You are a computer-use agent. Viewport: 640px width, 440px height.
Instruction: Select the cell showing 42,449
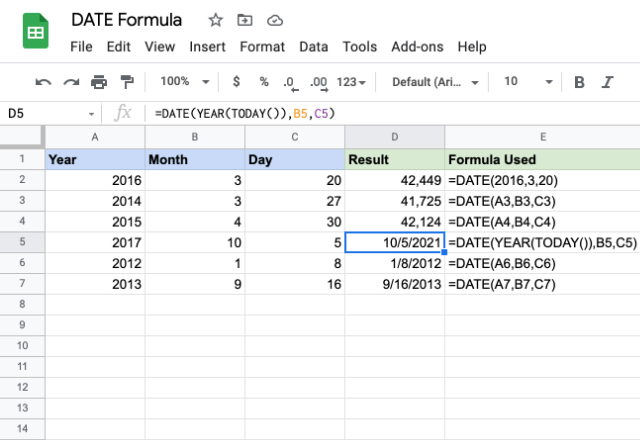[x=395, y=180]
